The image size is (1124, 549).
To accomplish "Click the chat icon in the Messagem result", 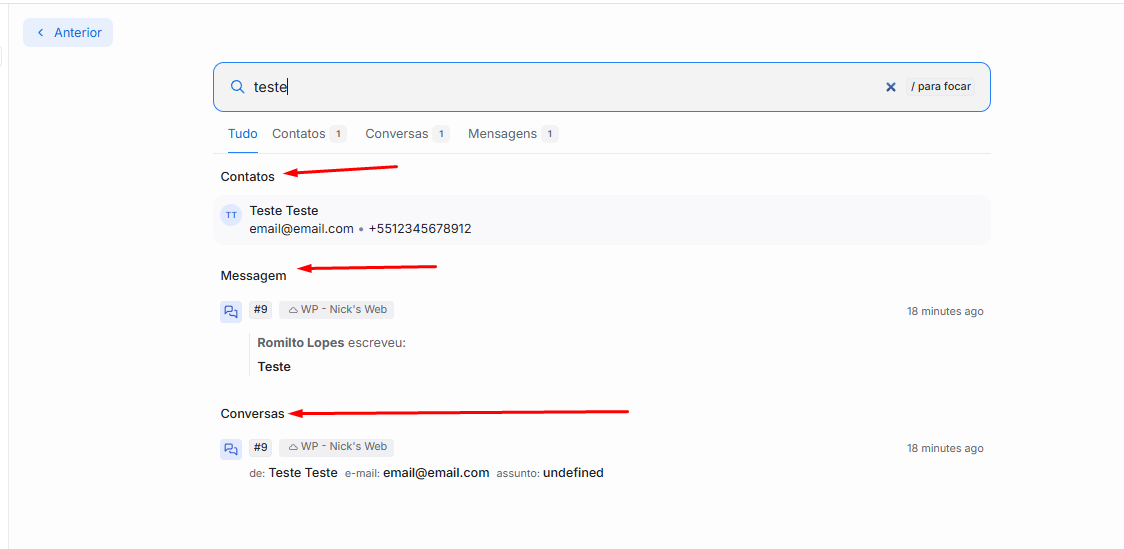I will coord(231,312).
